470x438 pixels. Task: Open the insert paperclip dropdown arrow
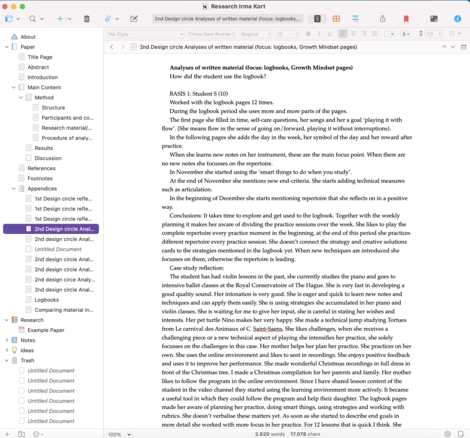(x=117, y=19)
